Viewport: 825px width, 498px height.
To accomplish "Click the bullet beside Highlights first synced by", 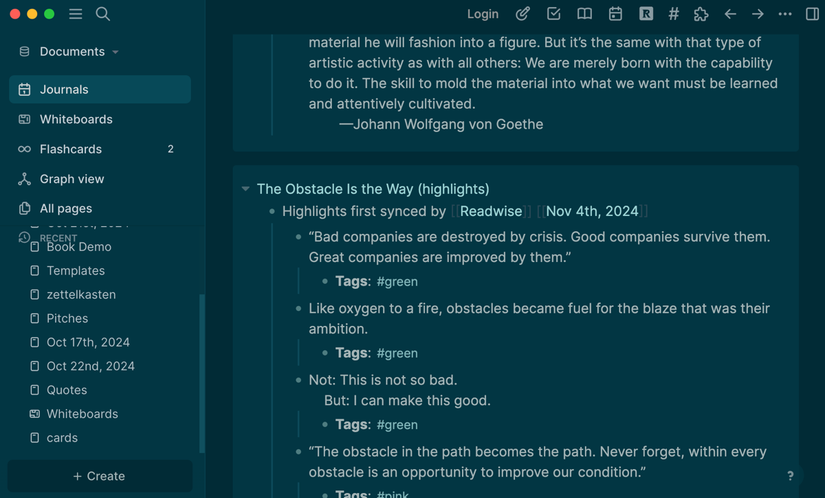I will click(272, 211).
